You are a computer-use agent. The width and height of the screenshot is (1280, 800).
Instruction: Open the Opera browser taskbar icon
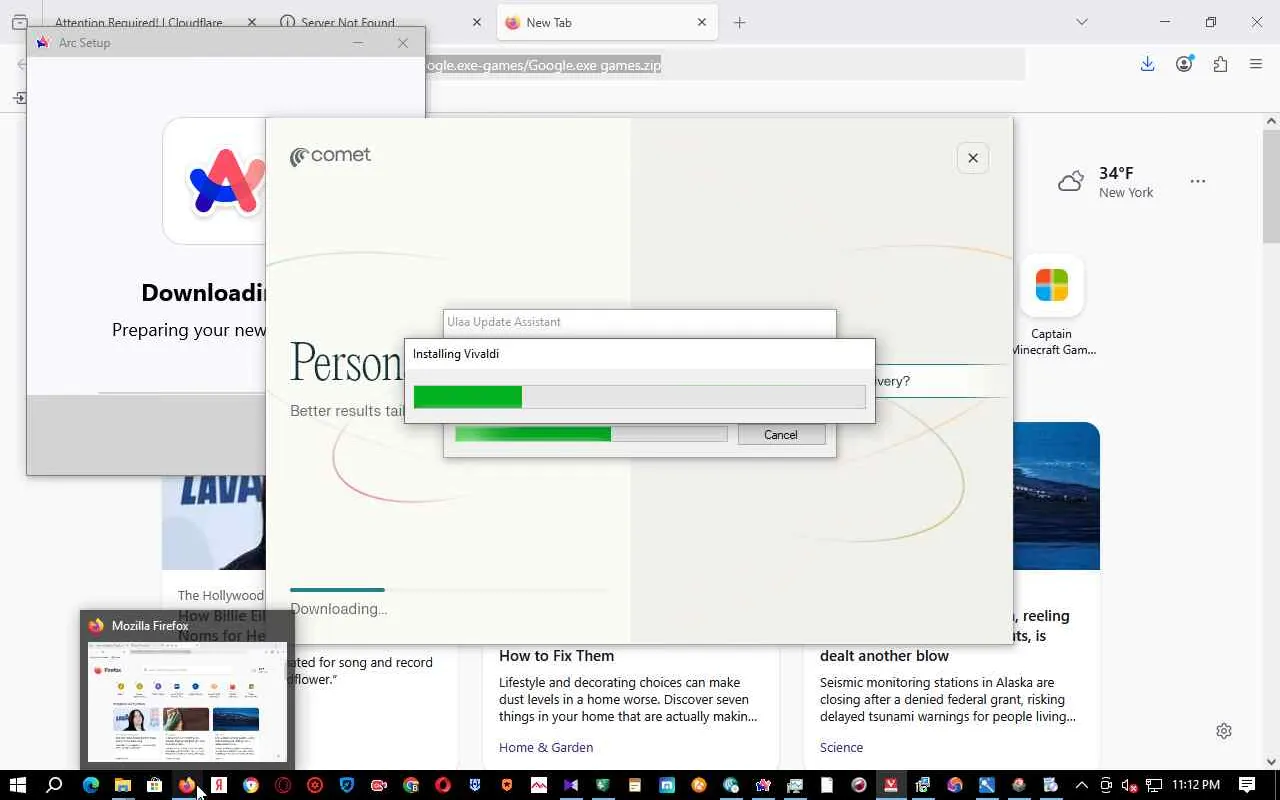[x=443, y=785]
